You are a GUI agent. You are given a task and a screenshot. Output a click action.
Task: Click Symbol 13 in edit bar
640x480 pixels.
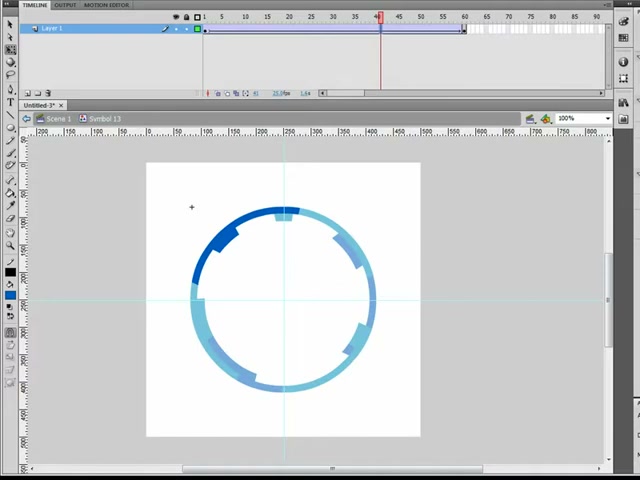pyautogui.click(x=100, y=119)
